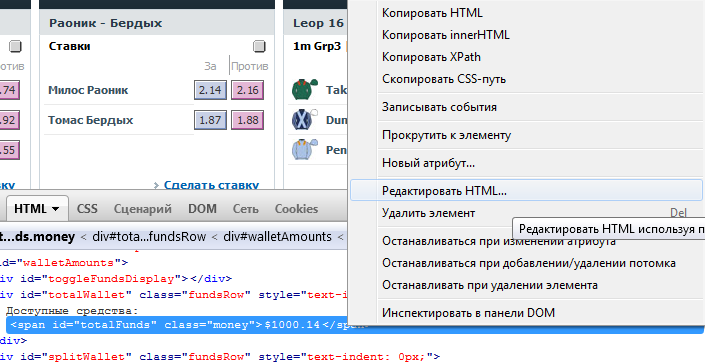Click light blue jockey silks icon
This screenshot has width=705, height=364.
[304, 149]
